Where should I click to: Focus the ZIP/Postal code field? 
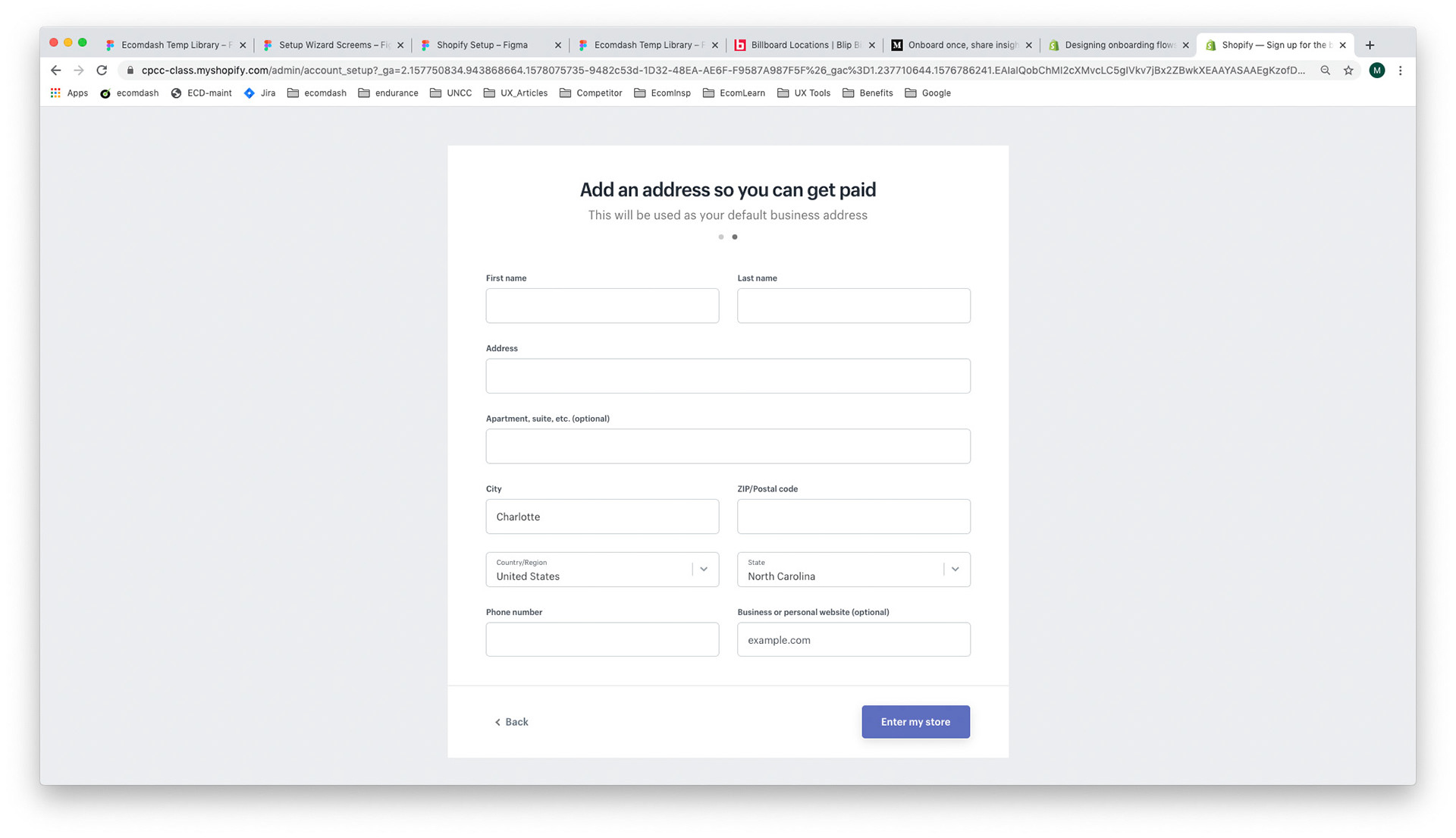853,516
